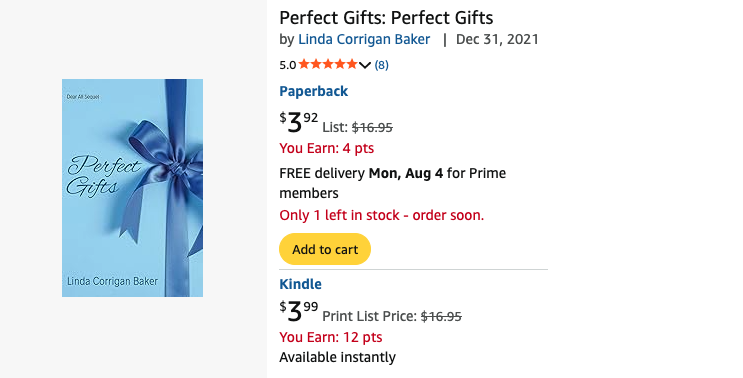The height and width of the screenshot is (378, 743).
Task: Click the You Earn: 4 pts text
Action: (326, 148)
